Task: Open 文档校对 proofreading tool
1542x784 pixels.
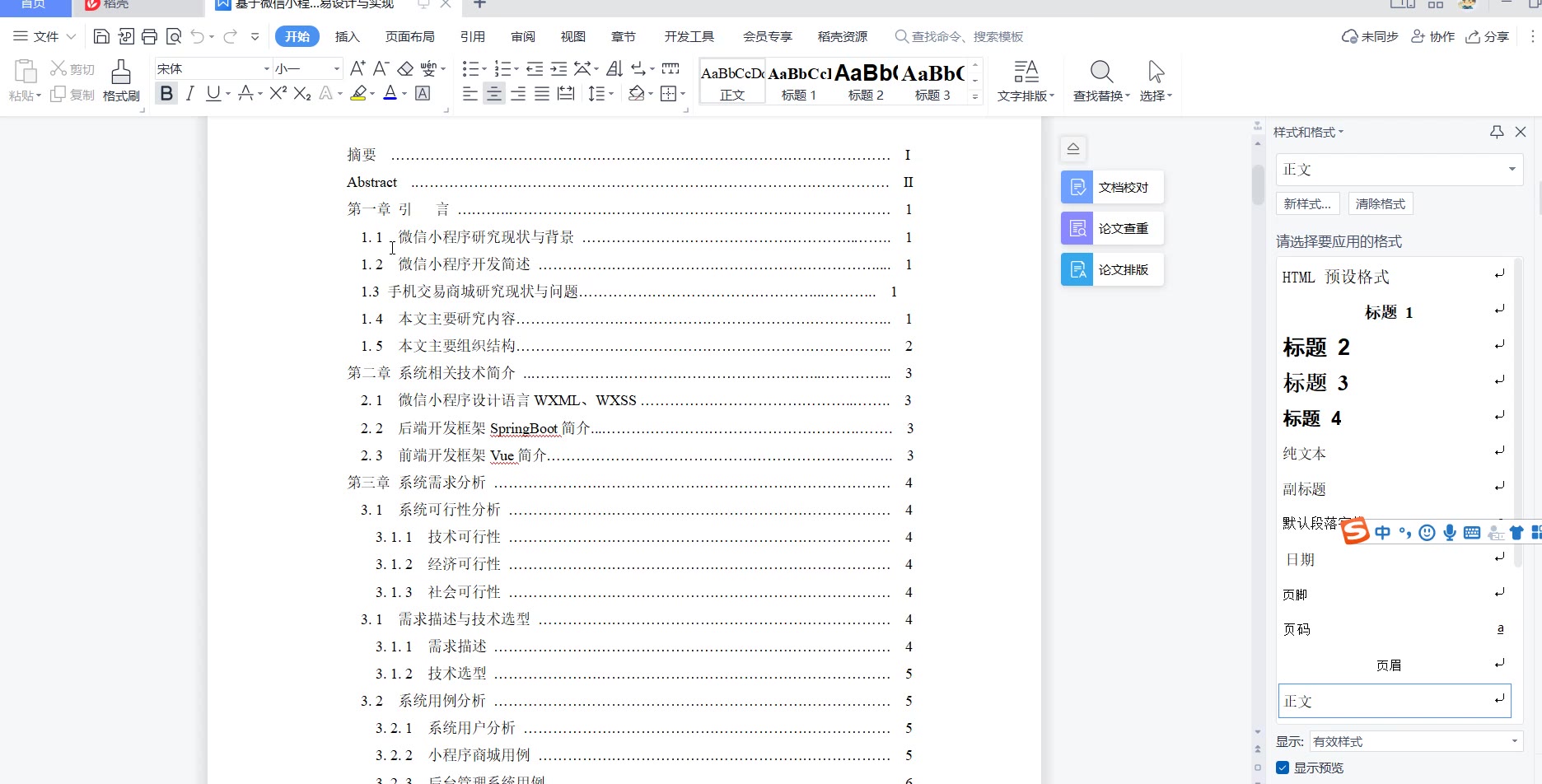Action: coord(1112,187)
